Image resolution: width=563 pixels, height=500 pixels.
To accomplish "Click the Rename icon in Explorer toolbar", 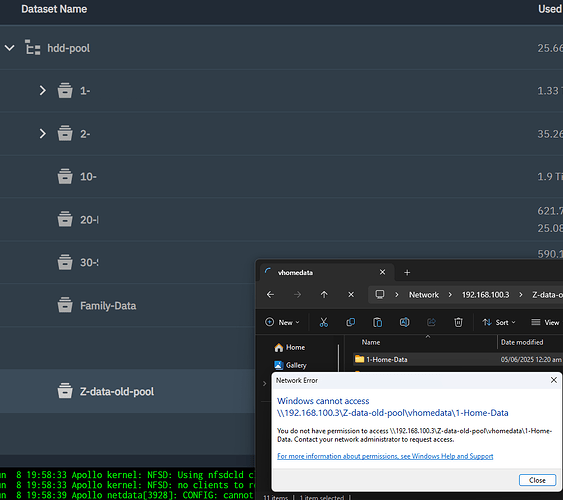I will [x=404, y=322].
